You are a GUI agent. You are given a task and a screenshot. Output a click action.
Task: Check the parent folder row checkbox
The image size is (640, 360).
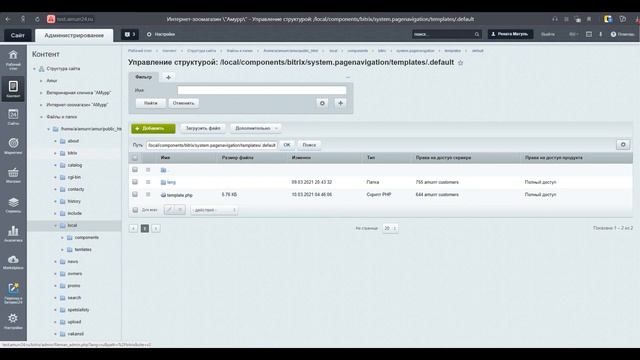tap(135, 170)
